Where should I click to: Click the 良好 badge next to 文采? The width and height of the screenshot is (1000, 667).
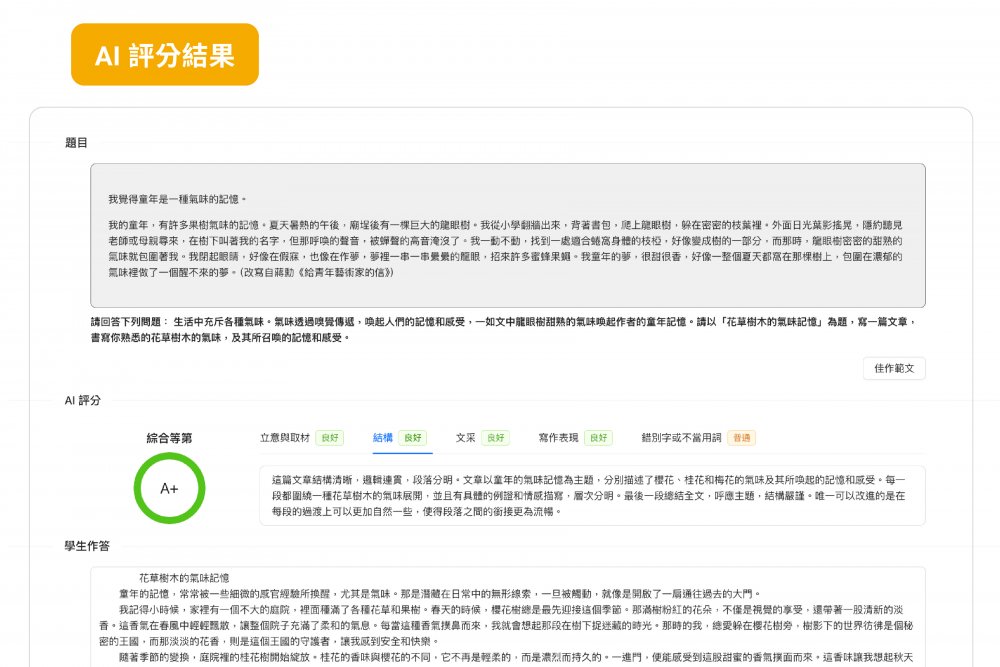495,437
